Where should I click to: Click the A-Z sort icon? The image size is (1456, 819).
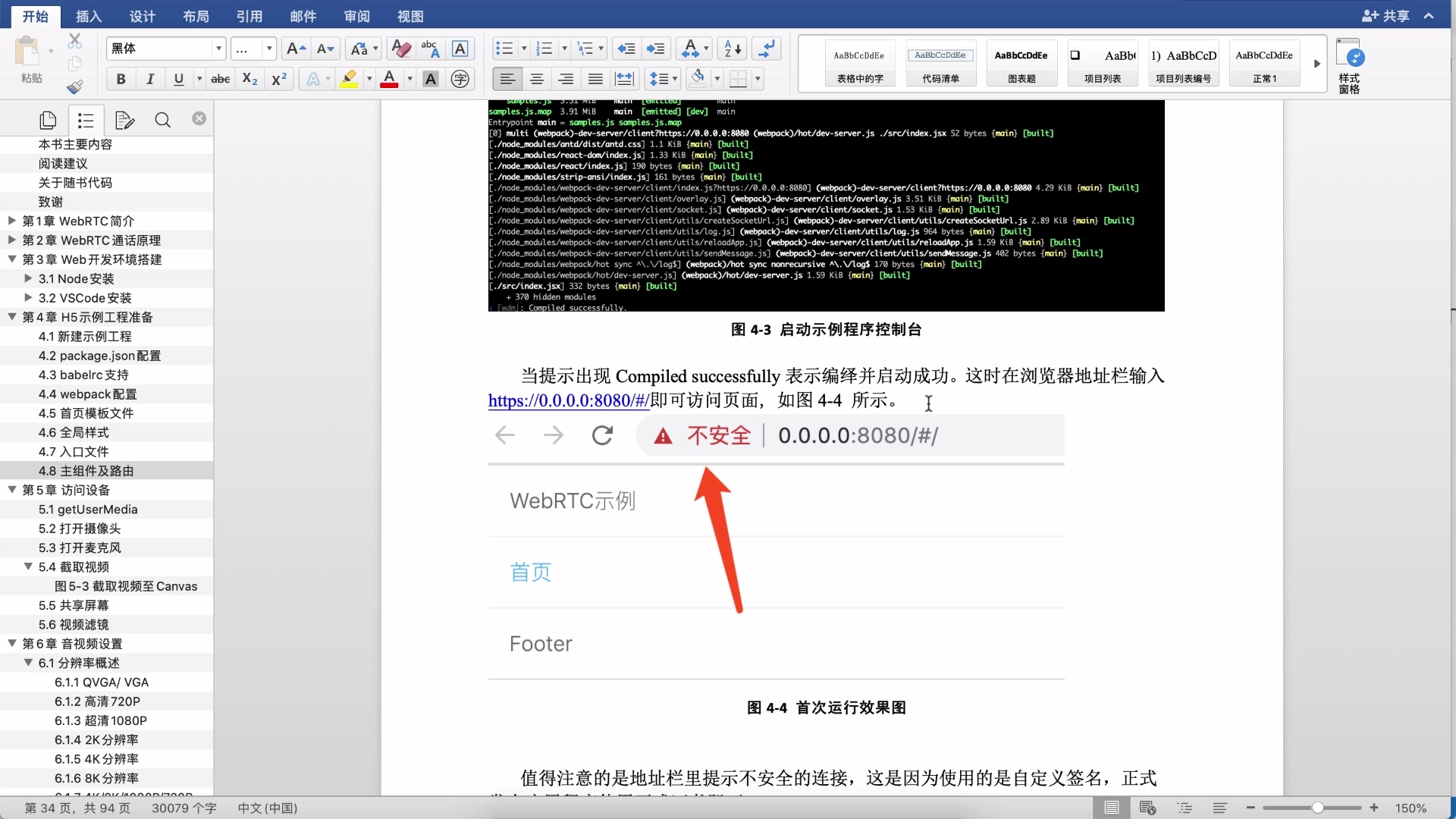point(729,49)
